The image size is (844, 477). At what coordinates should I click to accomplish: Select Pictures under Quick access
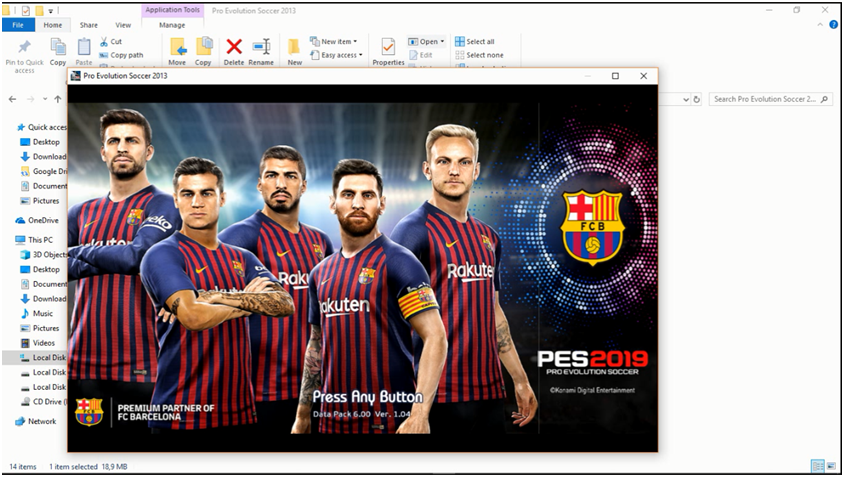(x=40, y=201)
